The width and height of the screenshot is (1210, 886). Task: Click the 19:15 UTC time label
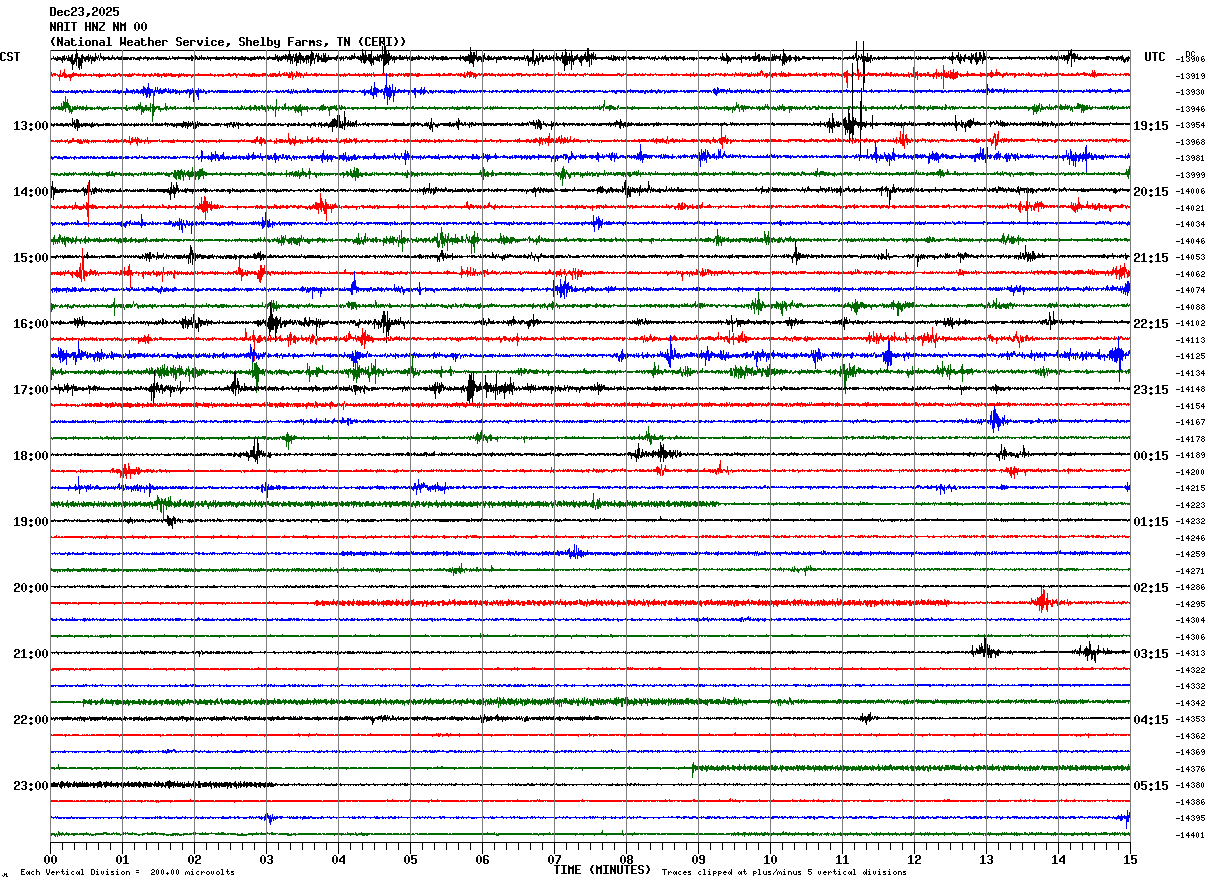[1150, 126]
